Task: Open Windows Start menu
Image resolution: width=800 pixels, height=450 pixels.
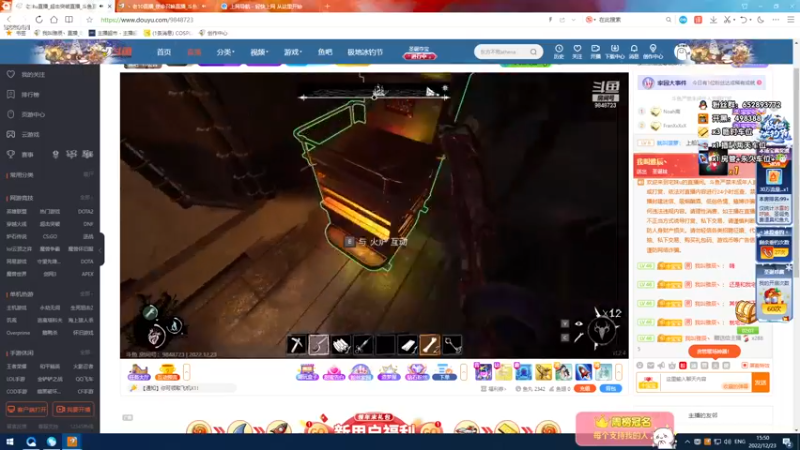Action: (10, 441)
